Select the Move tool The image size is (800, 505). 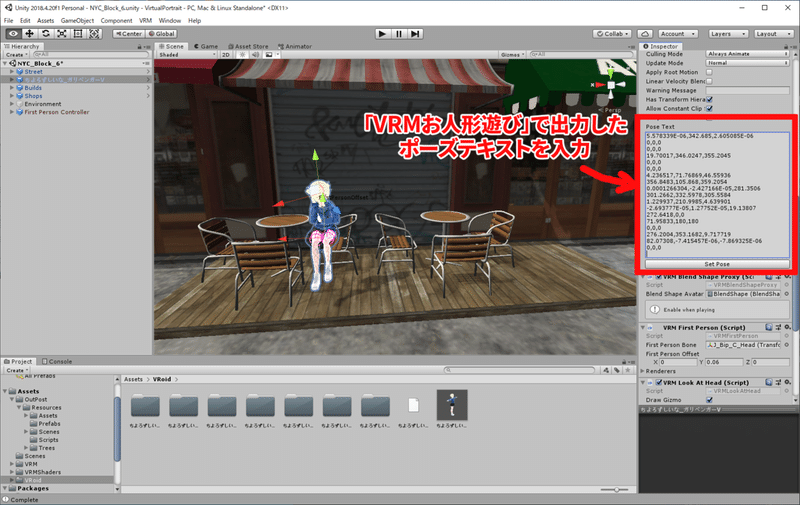click(30, 34)
